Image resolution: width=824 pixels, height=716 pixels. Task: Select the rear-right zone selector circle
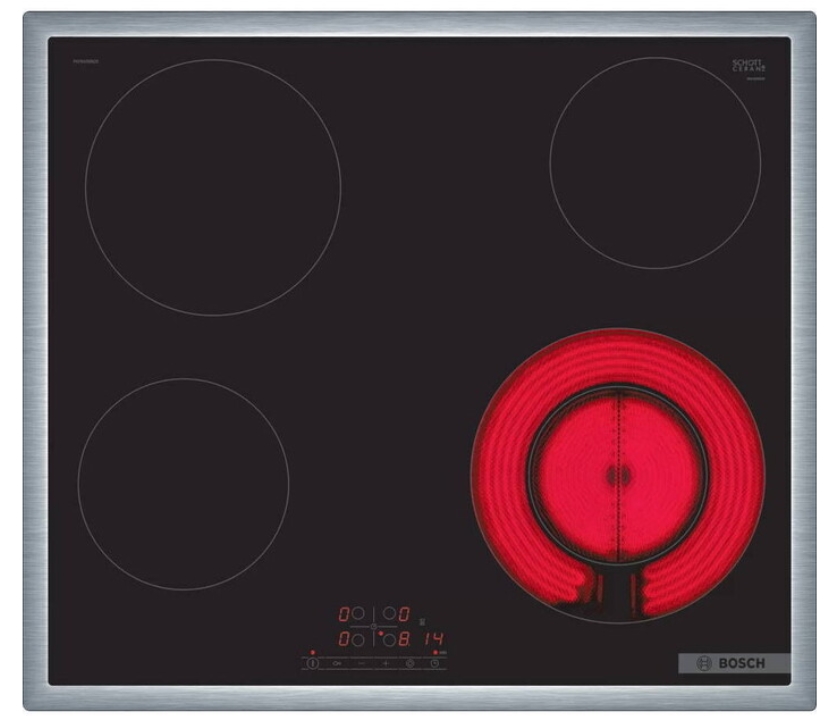(389, 613)
